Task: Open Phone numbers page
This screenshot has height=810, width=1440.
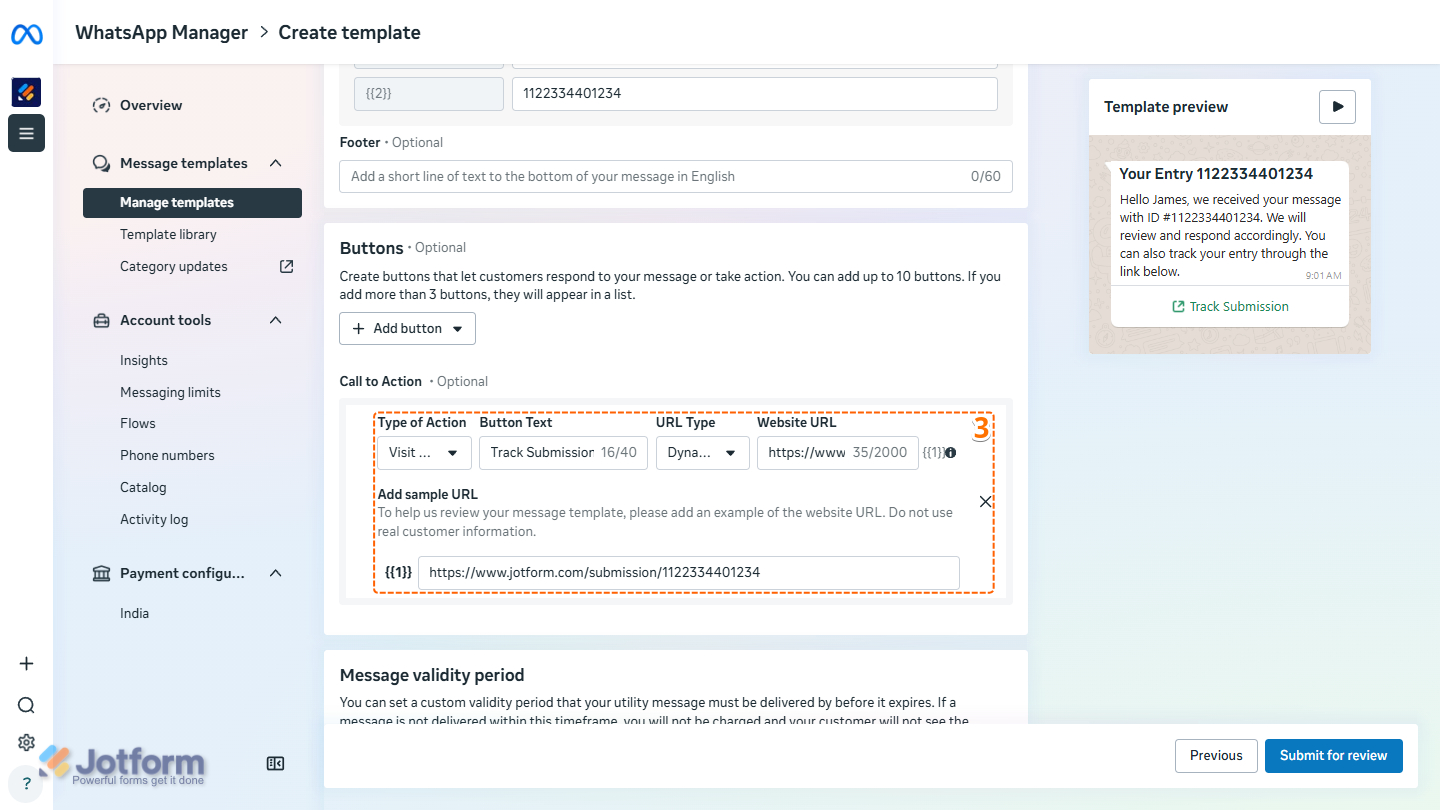Action: [x=167, y=455]
